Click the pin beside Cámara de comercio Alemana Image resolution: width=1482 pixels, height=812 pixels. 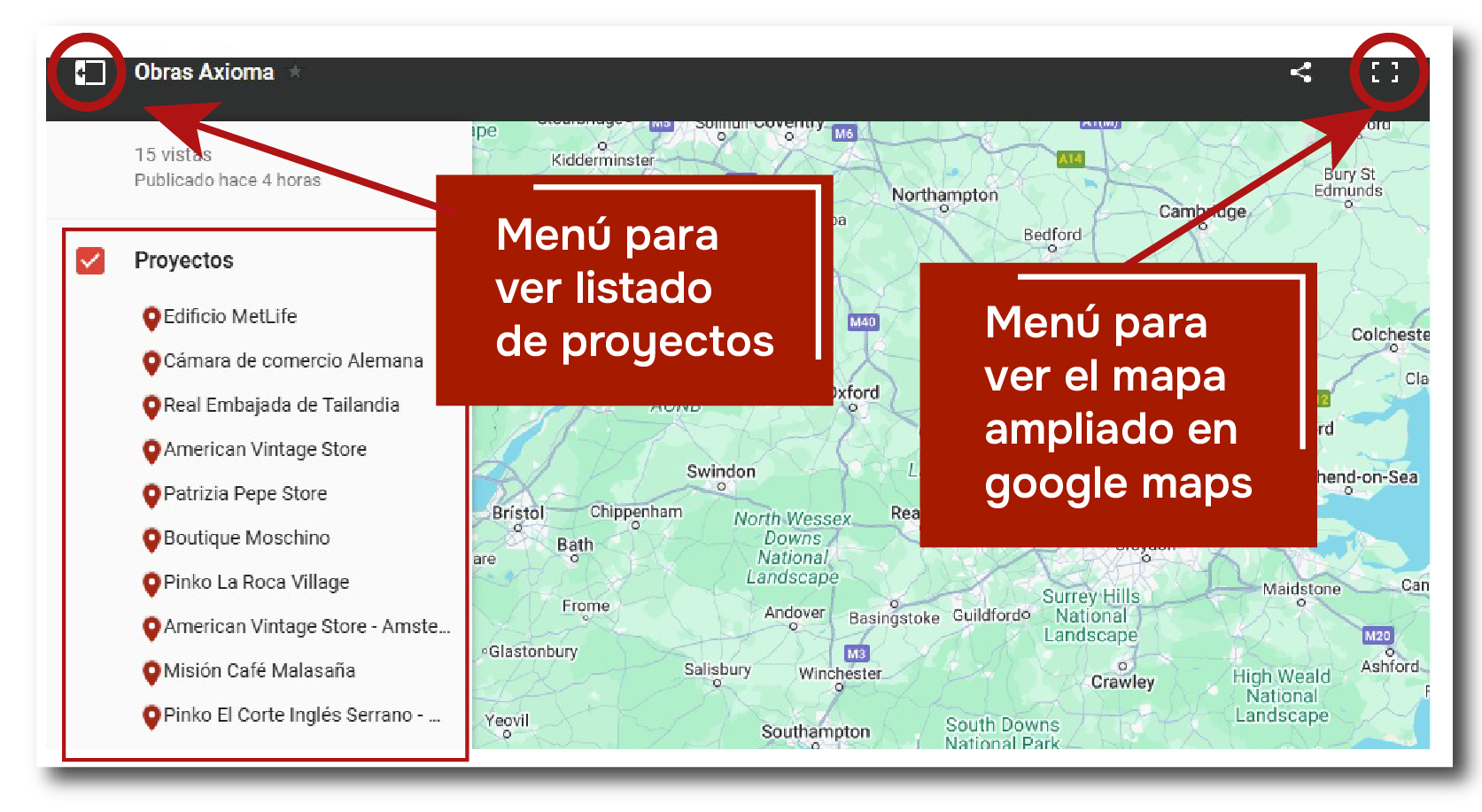tap(151, 362)
